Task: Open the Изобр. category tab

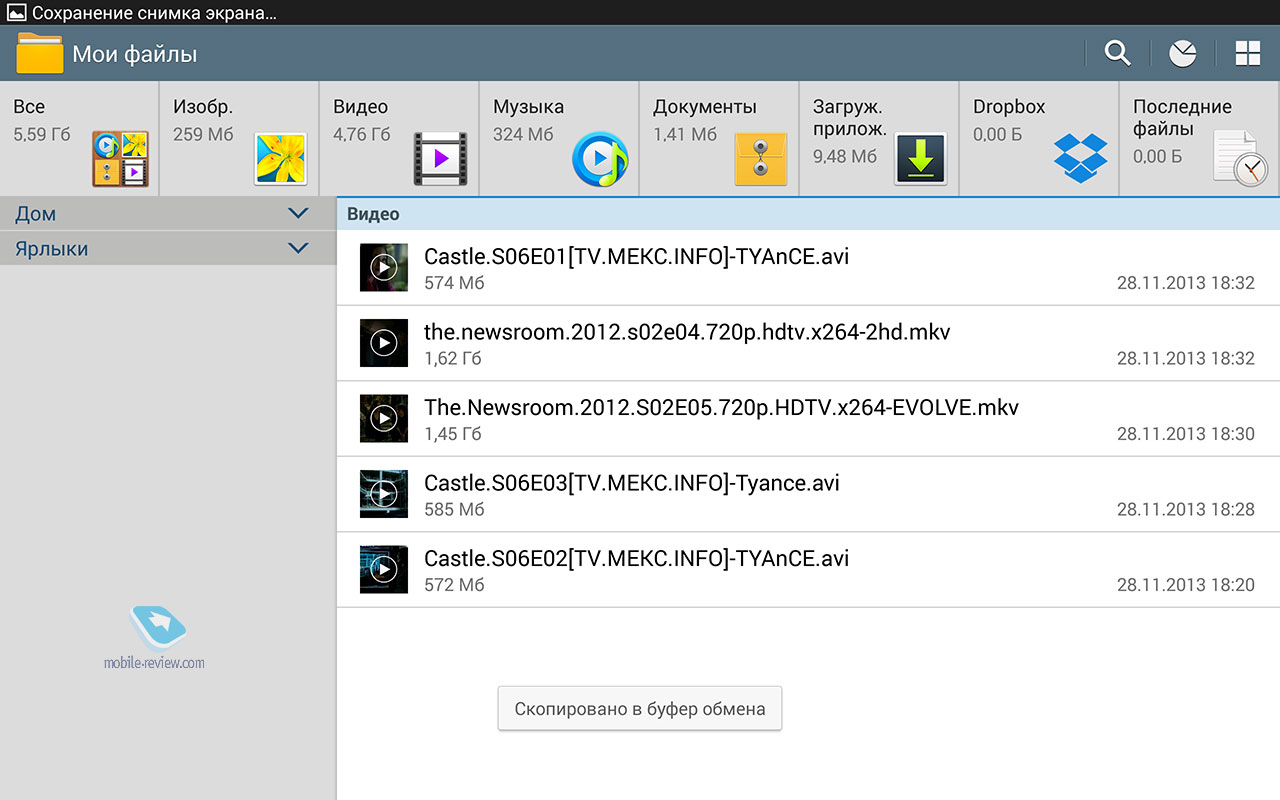Action: 240,139
